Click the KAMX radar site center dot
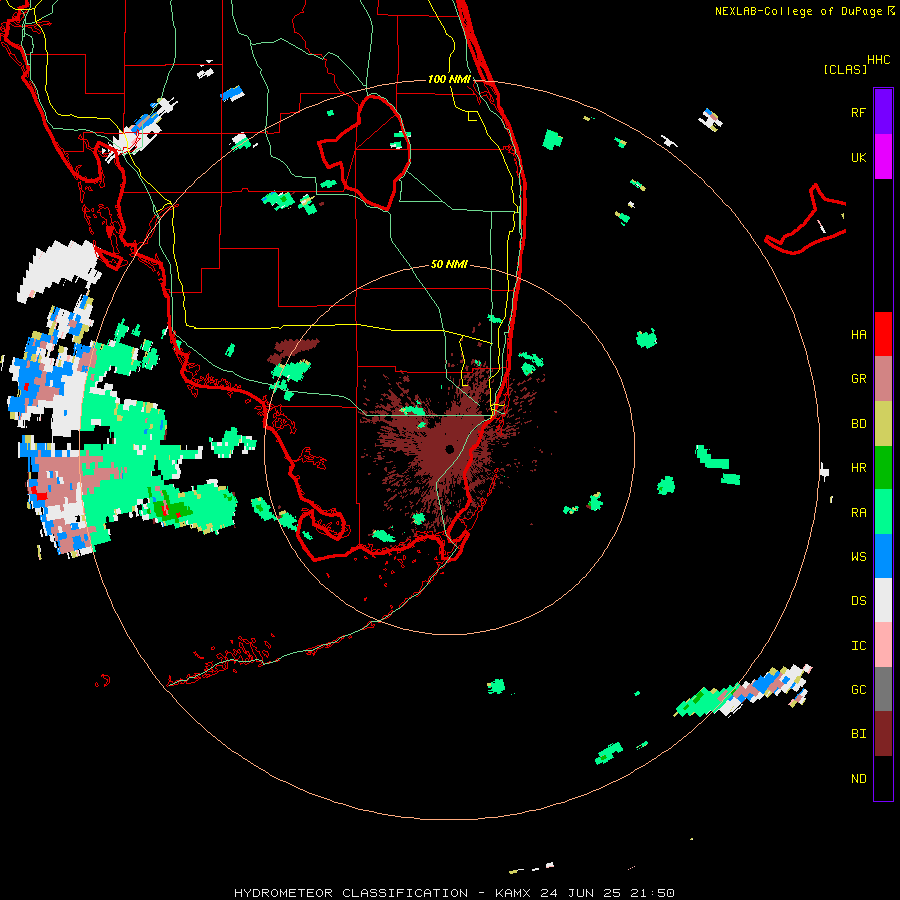Viewport: 900px width, 900px height. coord(449,449)
